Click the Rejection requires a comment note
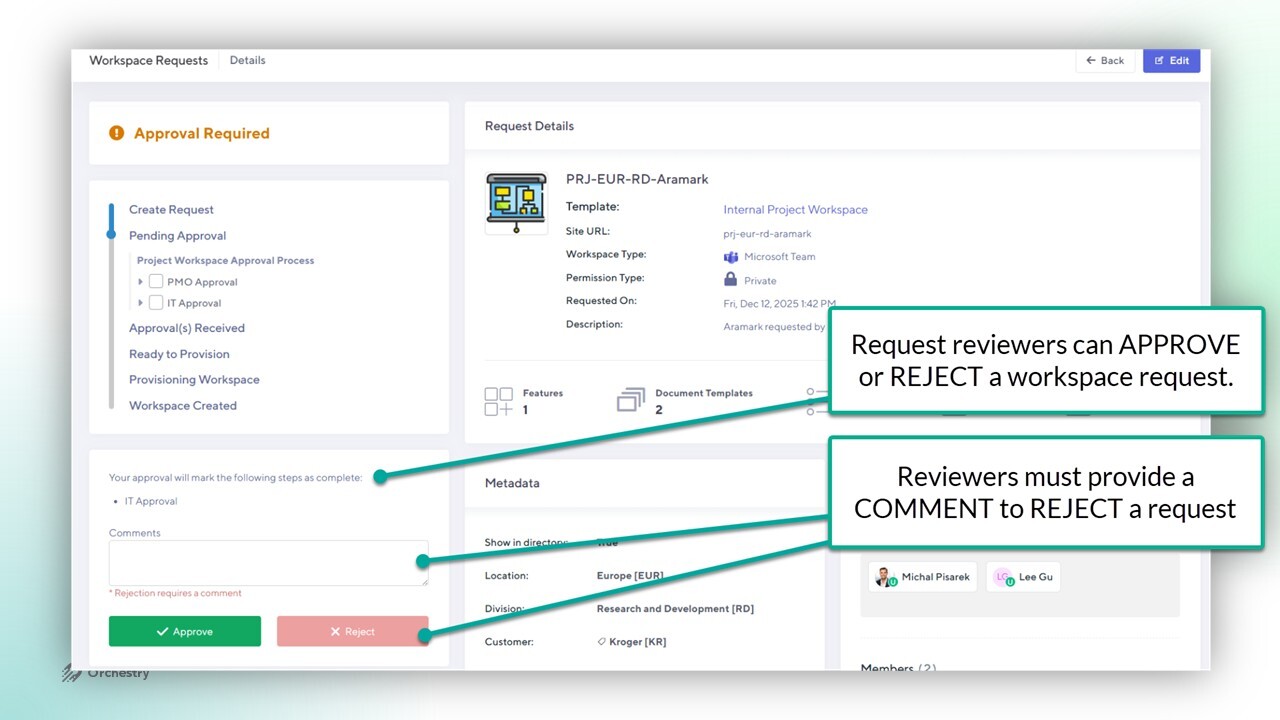Screen dimensions: 1280x720 pyautogui.click(x=175, y=593)
